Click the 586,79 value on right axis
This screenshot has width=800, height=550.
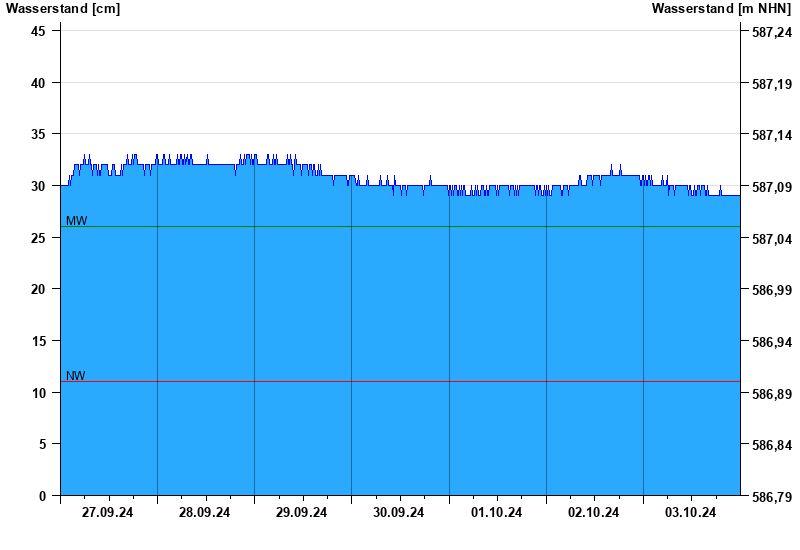772,497
